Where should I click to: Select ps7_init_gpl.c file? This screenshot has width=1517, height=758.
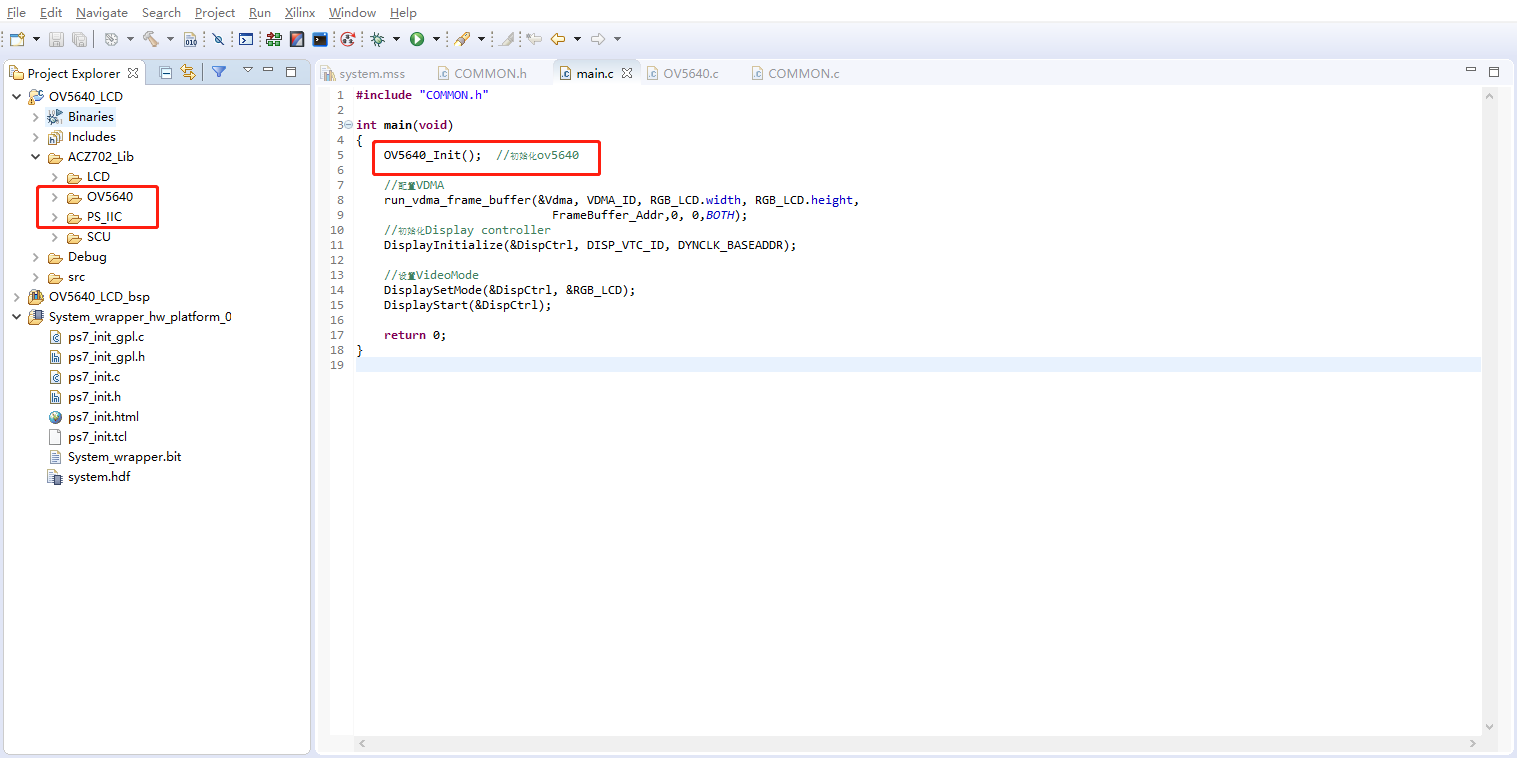click(x=106, y=337)
